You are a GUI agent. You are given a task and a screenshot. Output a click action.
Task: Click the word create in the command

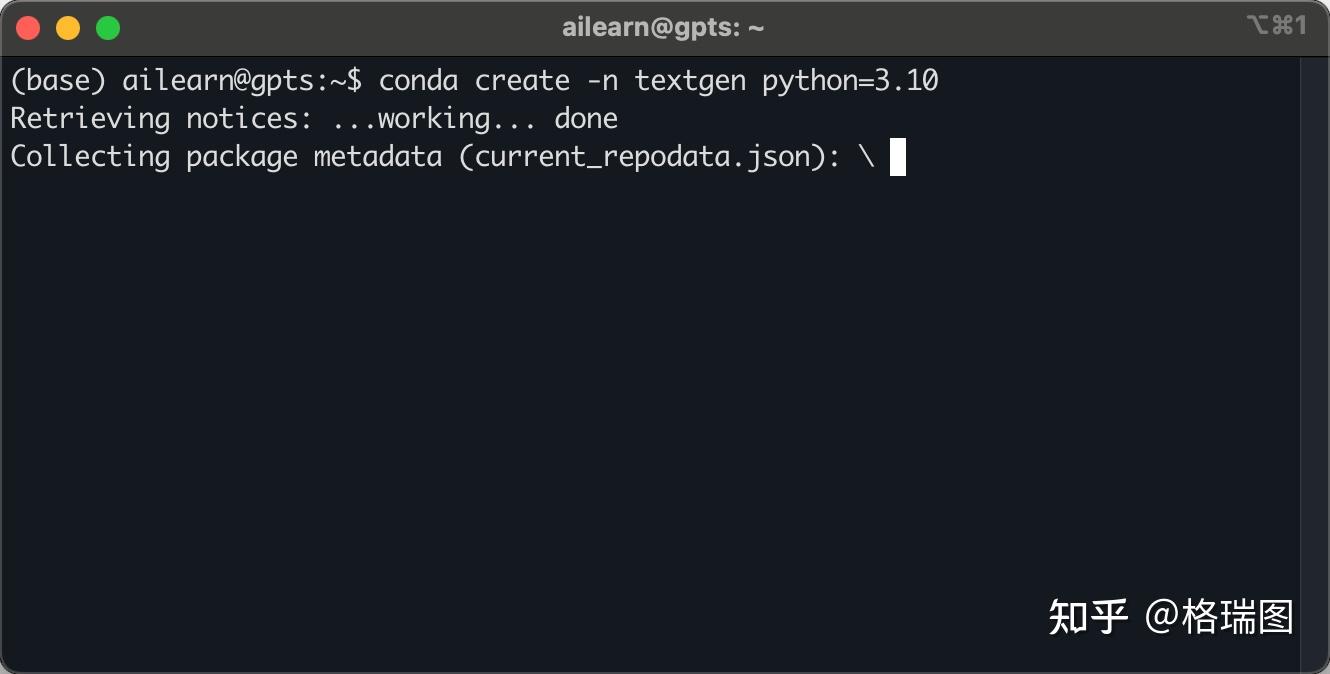click(522, 81)
